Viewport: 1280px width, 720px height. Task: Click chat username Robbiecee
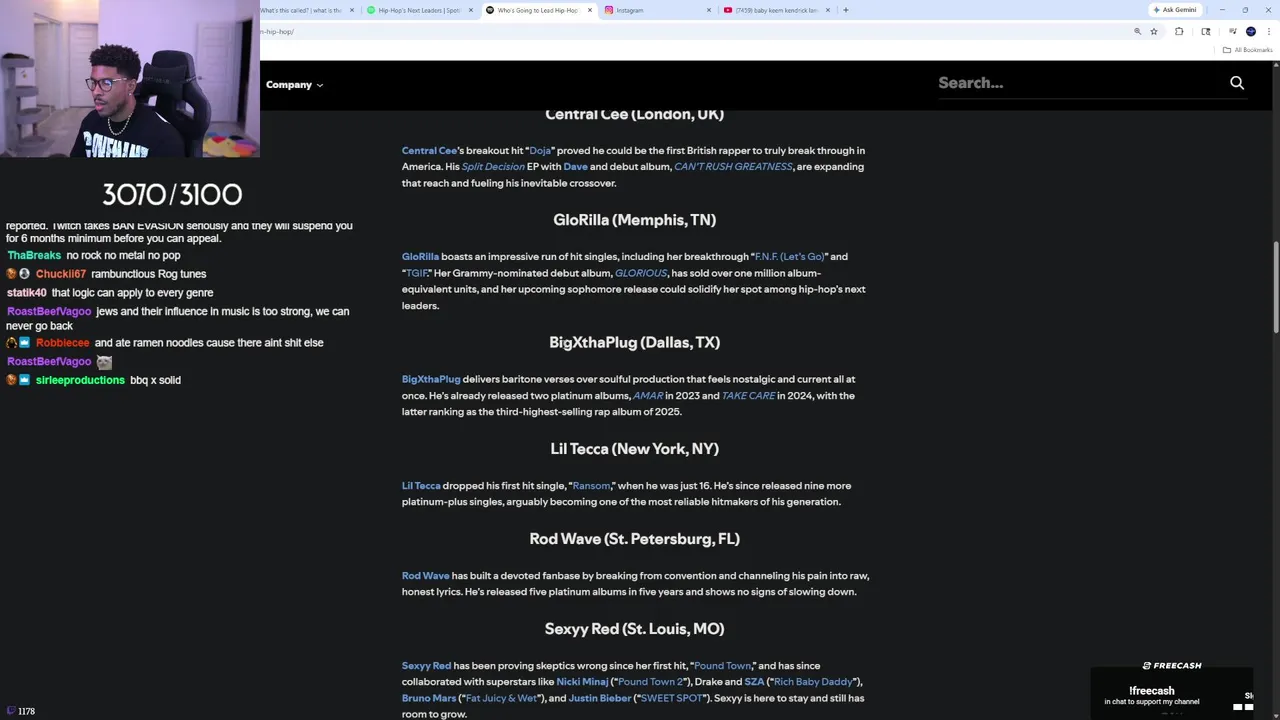pyautogui.click(x=63, y=343)
